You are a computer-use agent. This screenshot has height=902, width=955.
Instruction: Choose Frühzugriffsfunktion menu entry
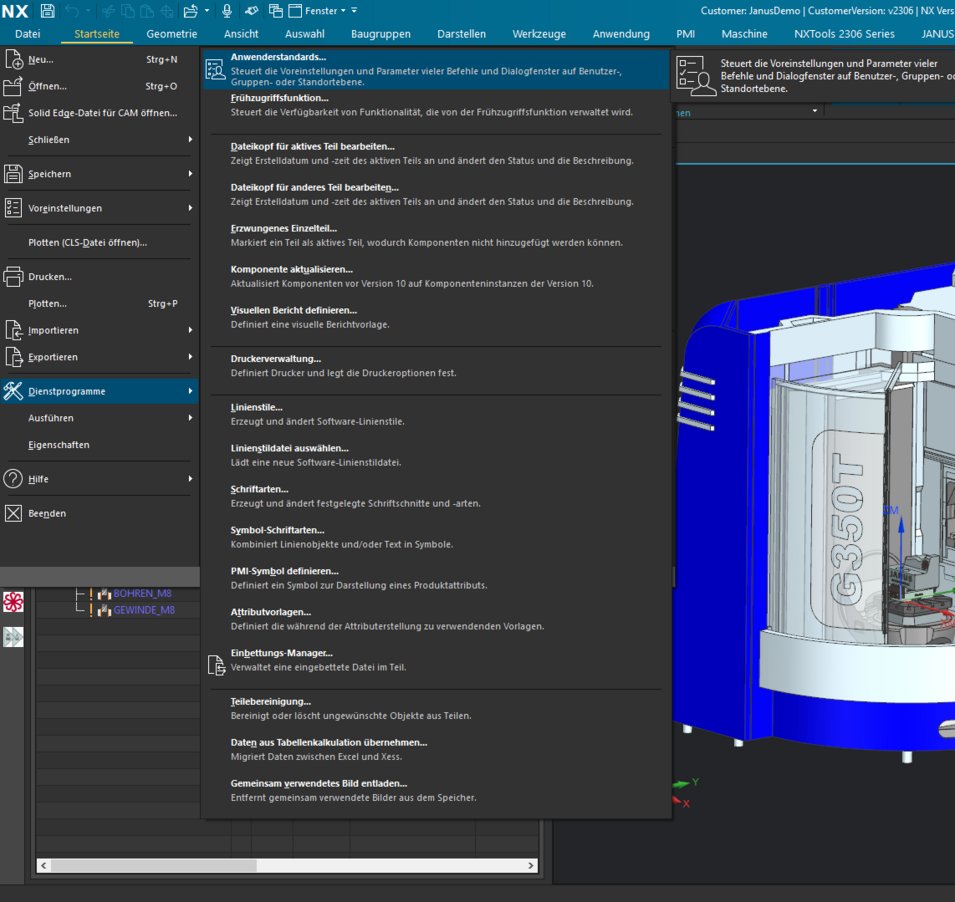point(435,105)
